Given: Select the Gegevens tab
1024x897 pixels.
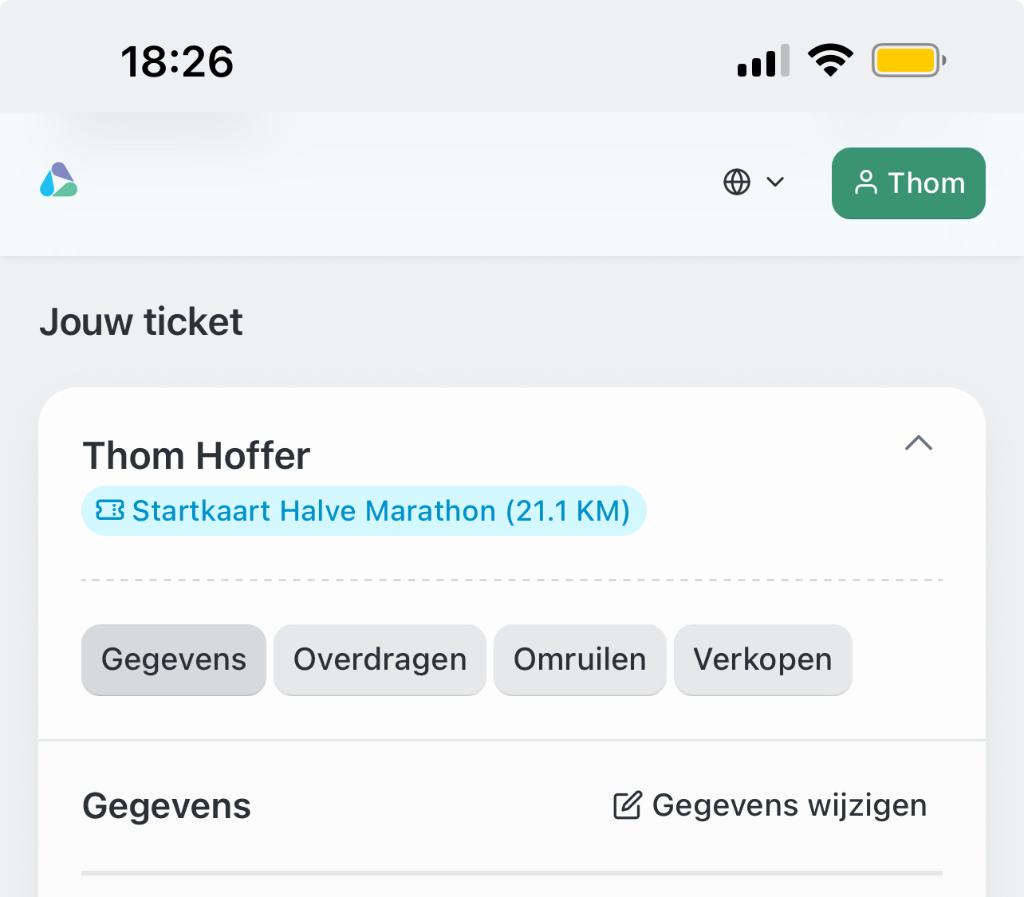Looking at the screenshot, I should tap(173, 659).
